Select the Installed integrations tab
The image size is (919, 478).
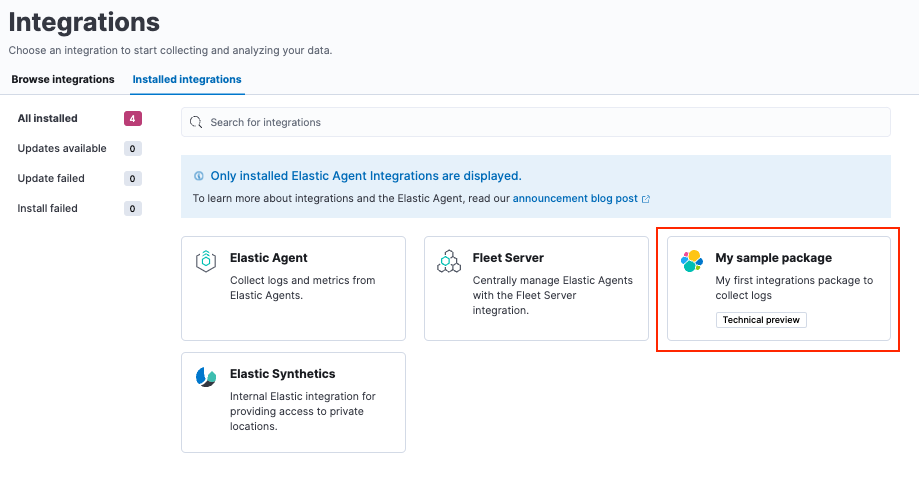click(187, 79)
